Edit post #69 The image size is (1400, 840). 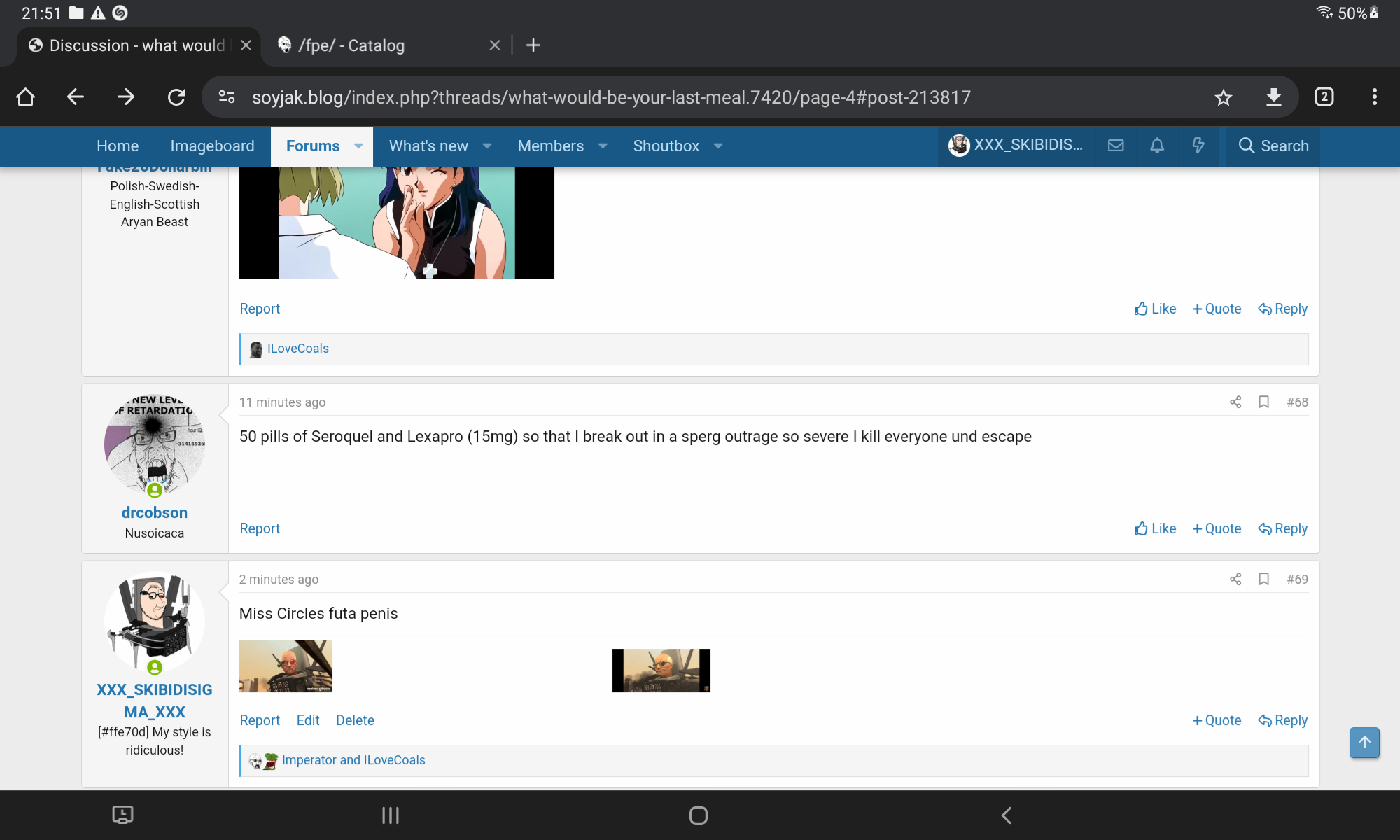(x=308, y=720)
